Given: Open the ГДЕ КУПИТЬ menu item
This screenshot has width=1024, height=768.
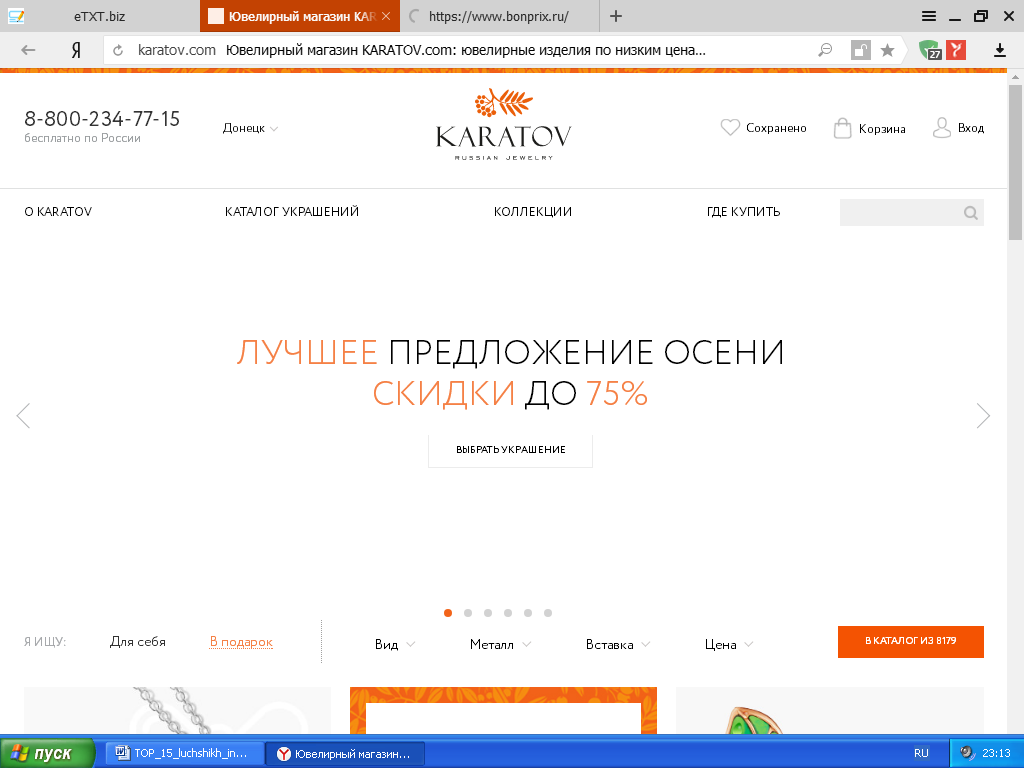Looking at the screenshot, I should 743,212.
